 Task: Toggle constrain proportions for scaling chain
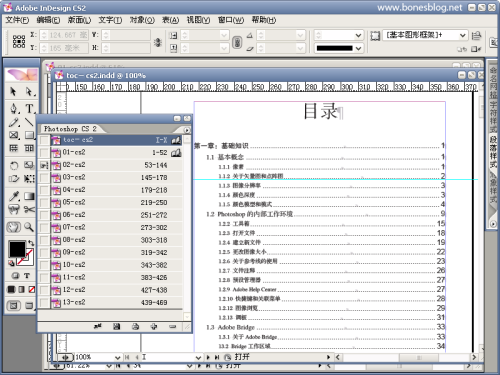237,42
